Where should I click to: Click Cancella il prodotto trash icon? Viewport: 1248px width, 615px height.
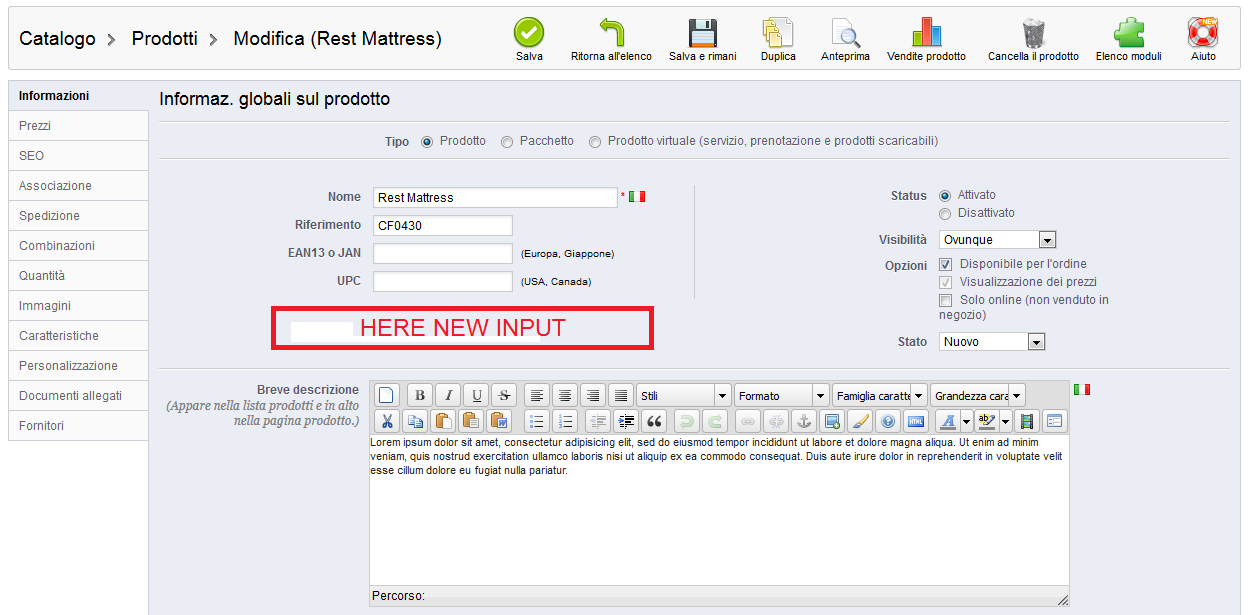(x=1031, y=33)
